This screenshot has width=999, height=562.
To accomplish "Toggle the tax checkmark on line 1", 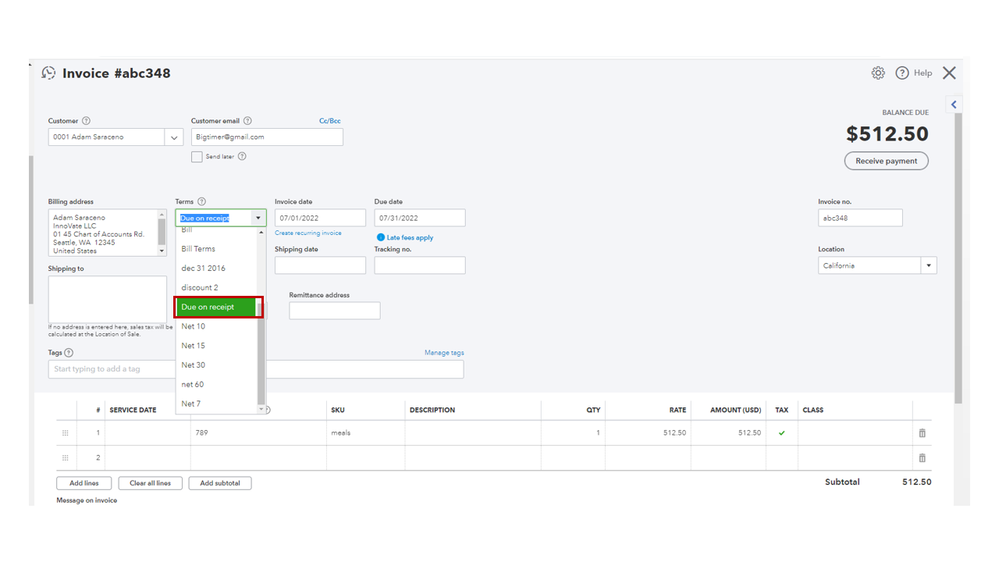I will [782, 433].
